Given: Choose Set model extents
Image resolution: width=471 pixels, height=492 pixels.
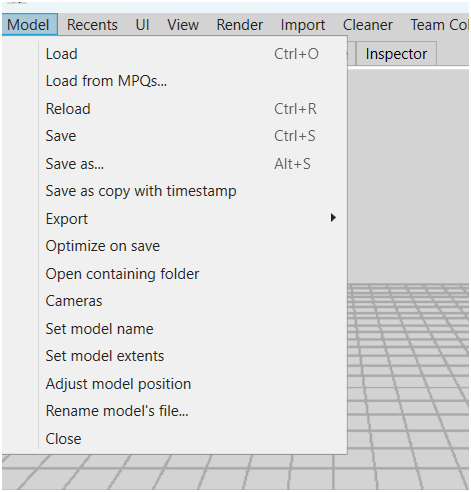Looking at the screenshot, I should [192, 356].
